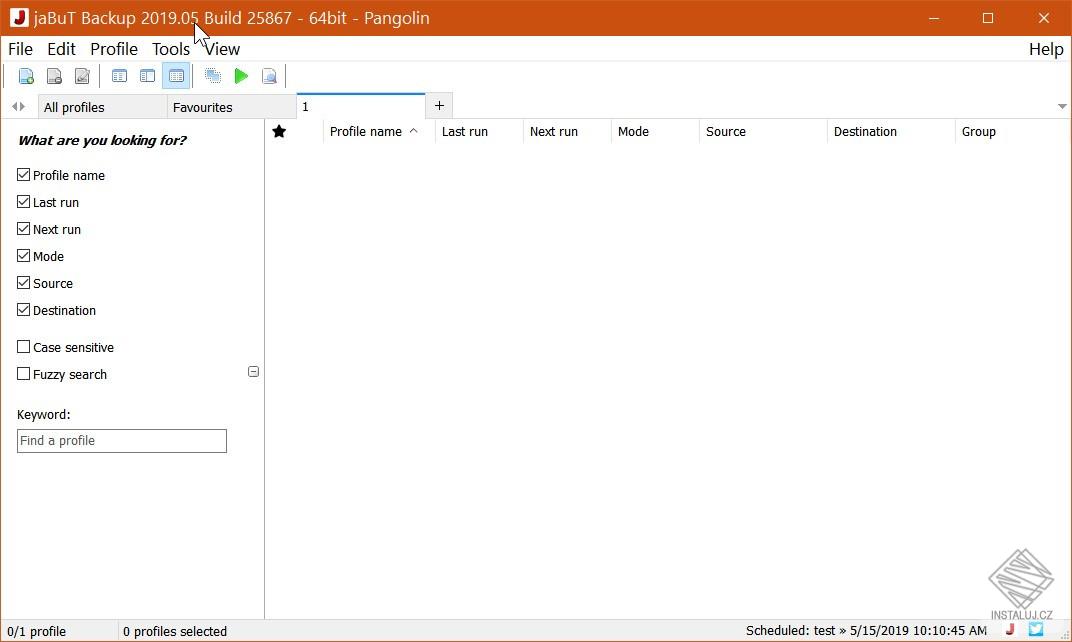Switch to the Favourites tab
The image size is (1072, 642).
(x=232, y=107)
